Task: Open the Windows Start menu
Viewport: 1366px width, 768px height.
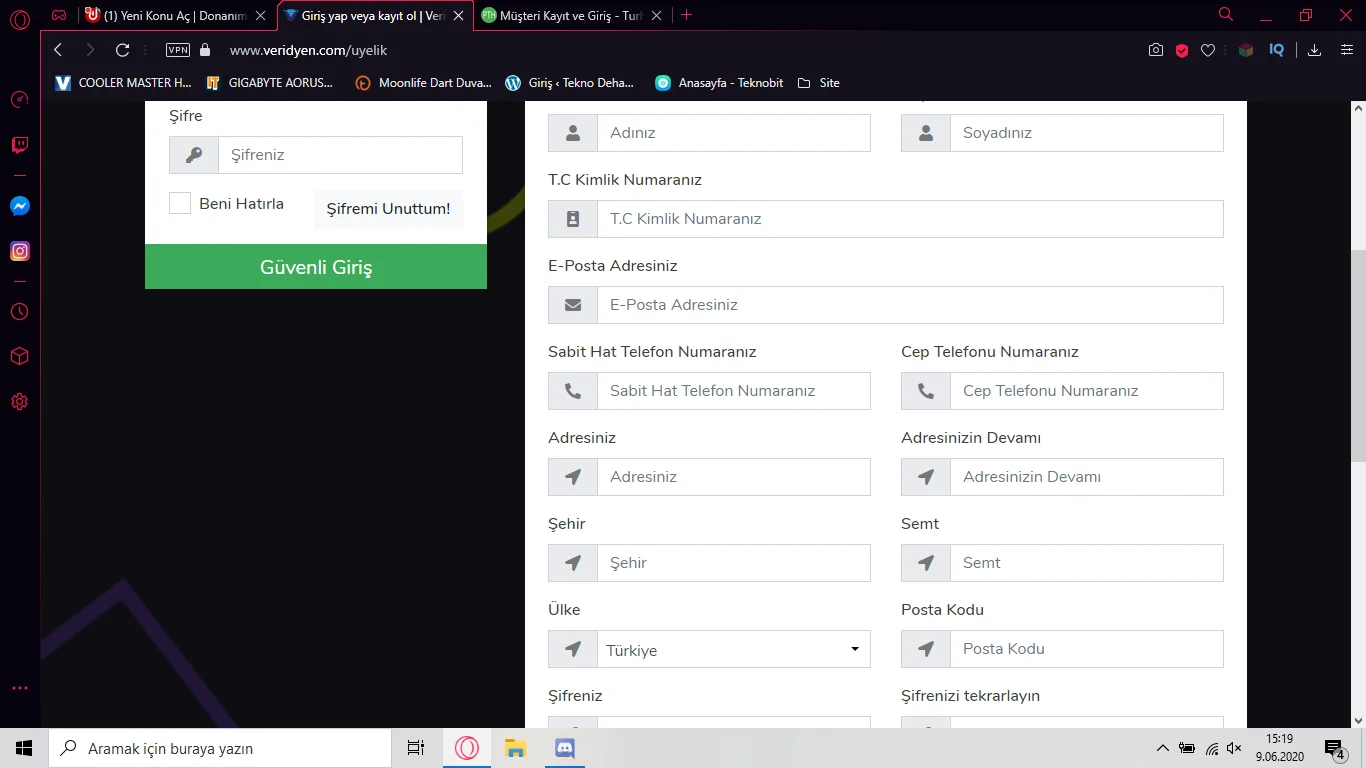Action: [x=24, y=748]
